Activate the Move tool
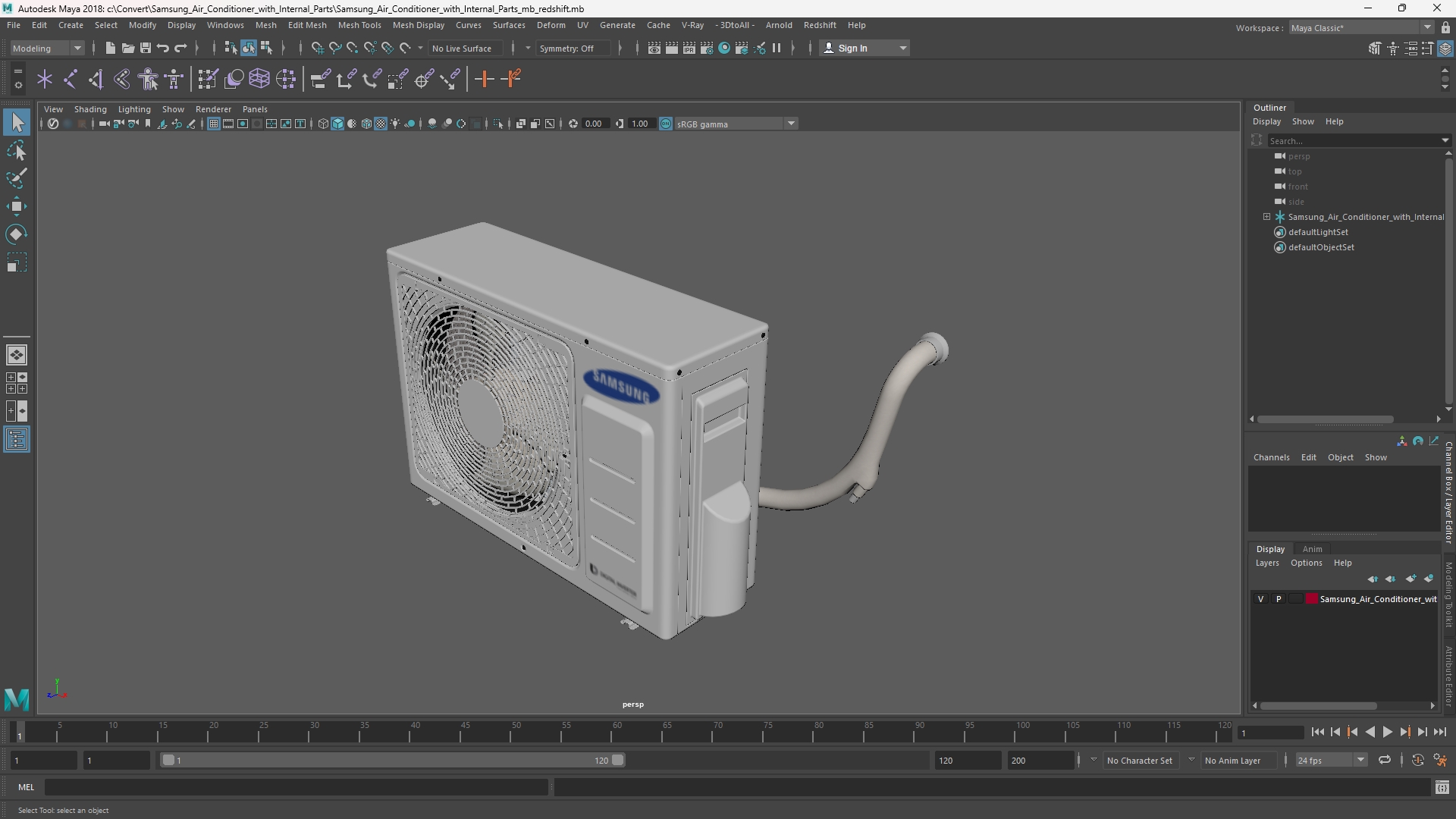This screenshot has width=1456, height=819. pos(17,206)
